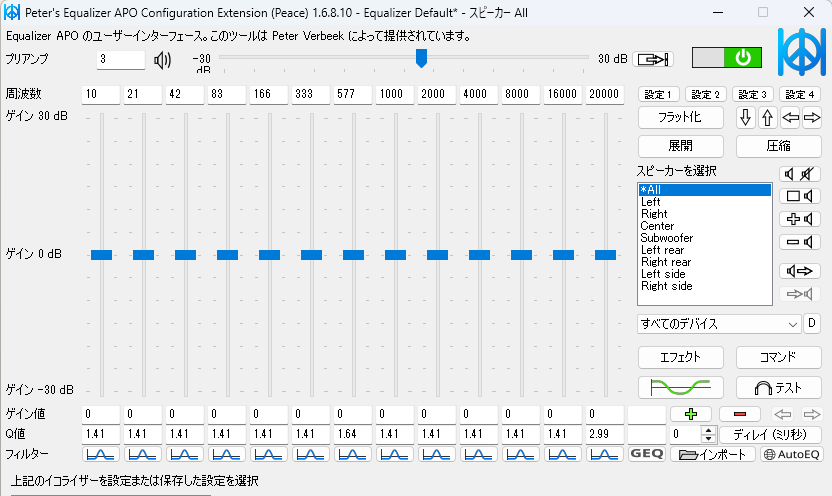Select 設定 3 preset
The image size is (832, 496).
coord(752,94)
